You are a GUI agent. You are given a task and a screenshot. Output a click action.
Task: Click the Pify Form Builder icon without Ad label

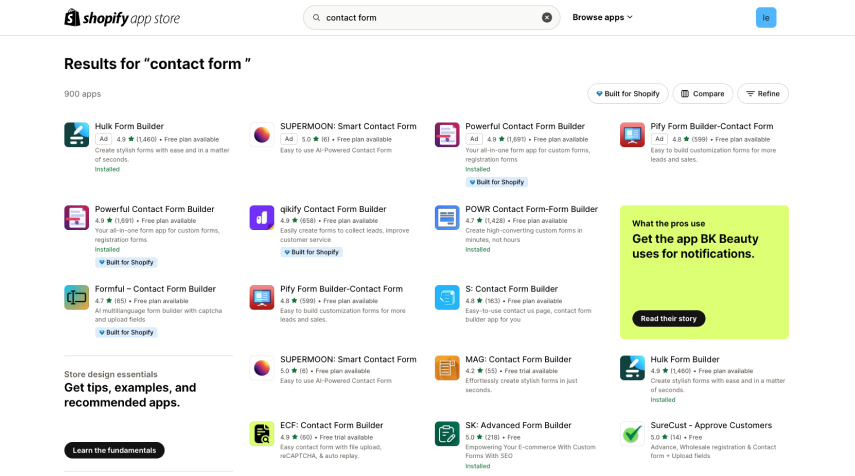click(262, 297)
